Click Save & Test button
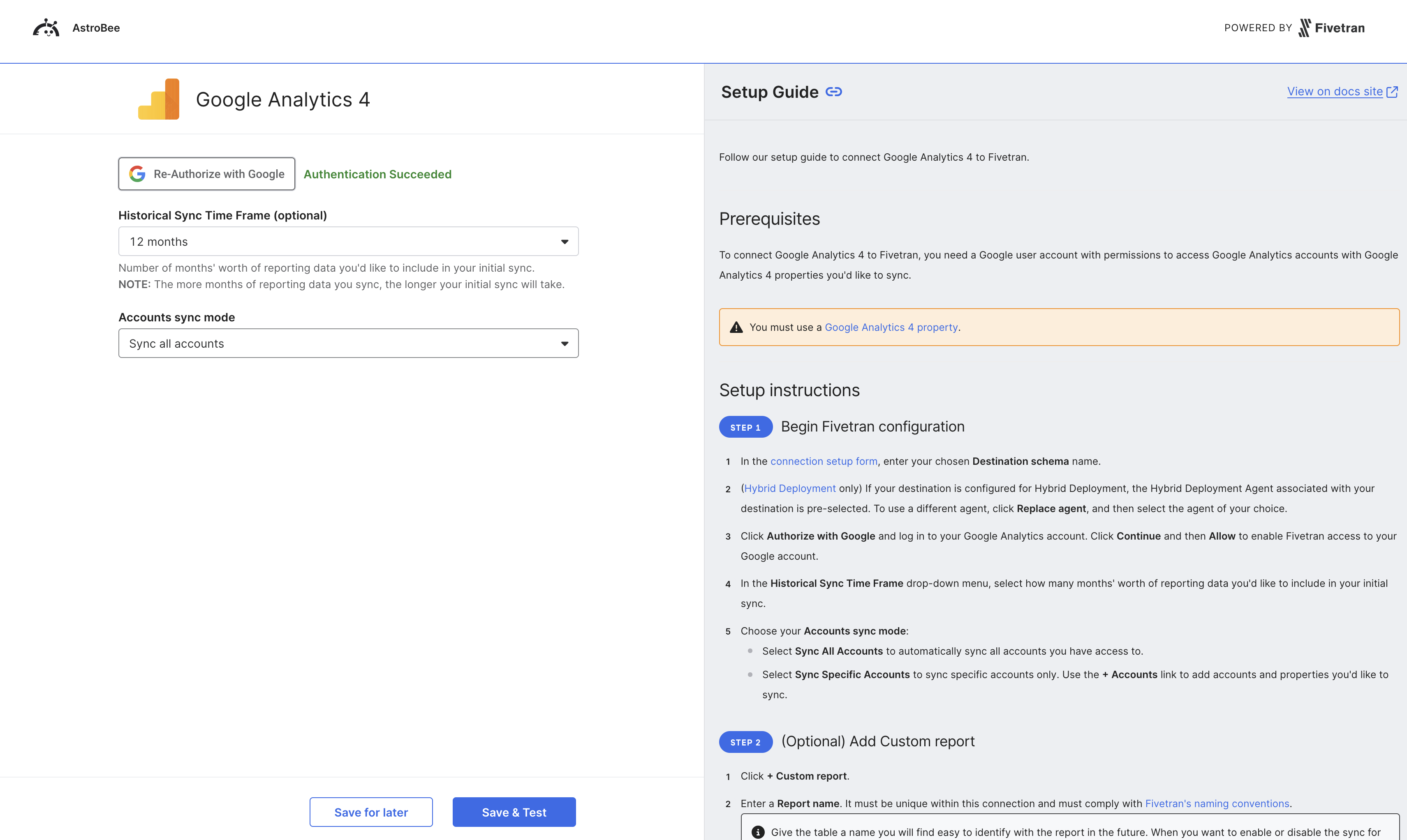The width and height of the screenshot is (1407, 840). point(514,812)
